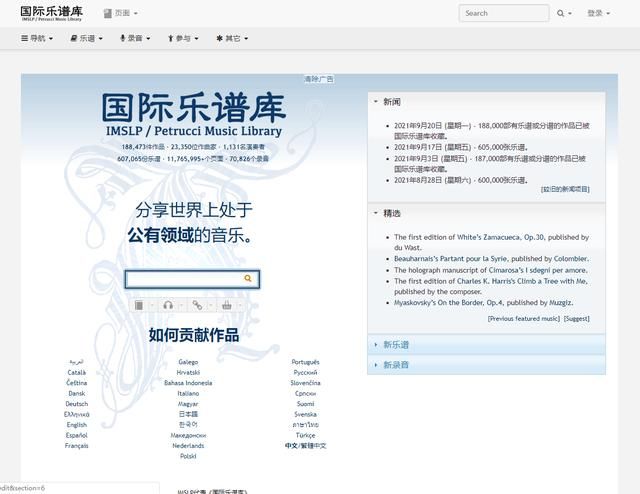This screenshot has height=494, width=640.
Task: Switch language to Magyar
Action: point(188,404)
